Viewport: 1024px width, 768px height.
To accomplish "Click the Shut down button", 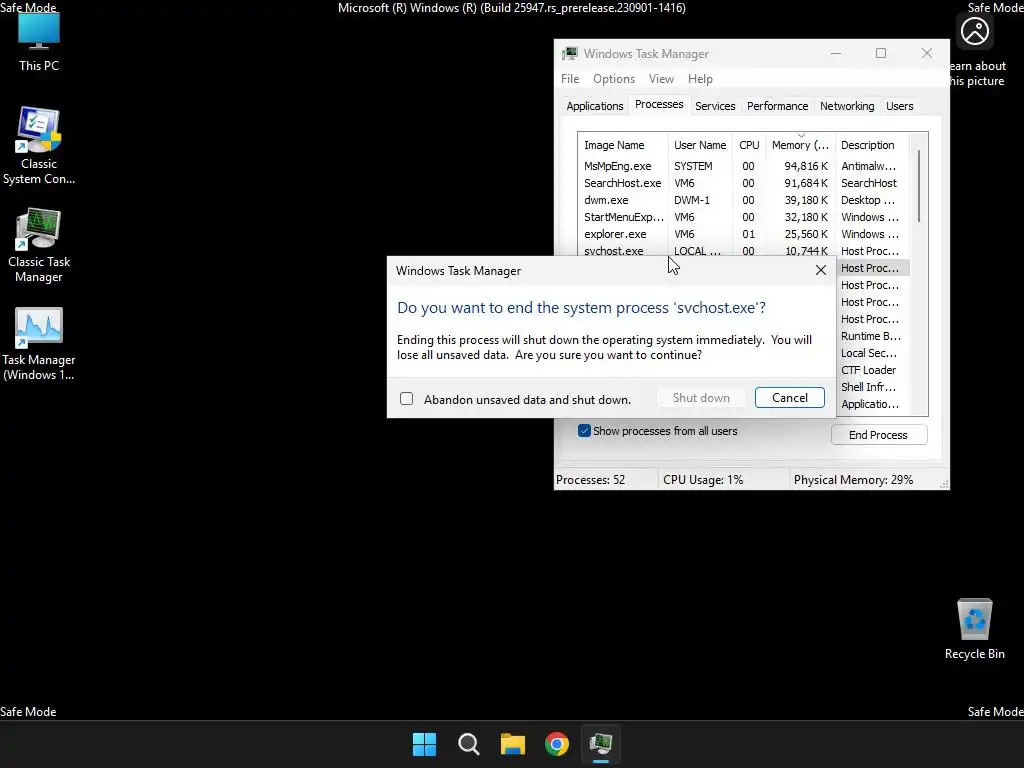I will 701,398.
